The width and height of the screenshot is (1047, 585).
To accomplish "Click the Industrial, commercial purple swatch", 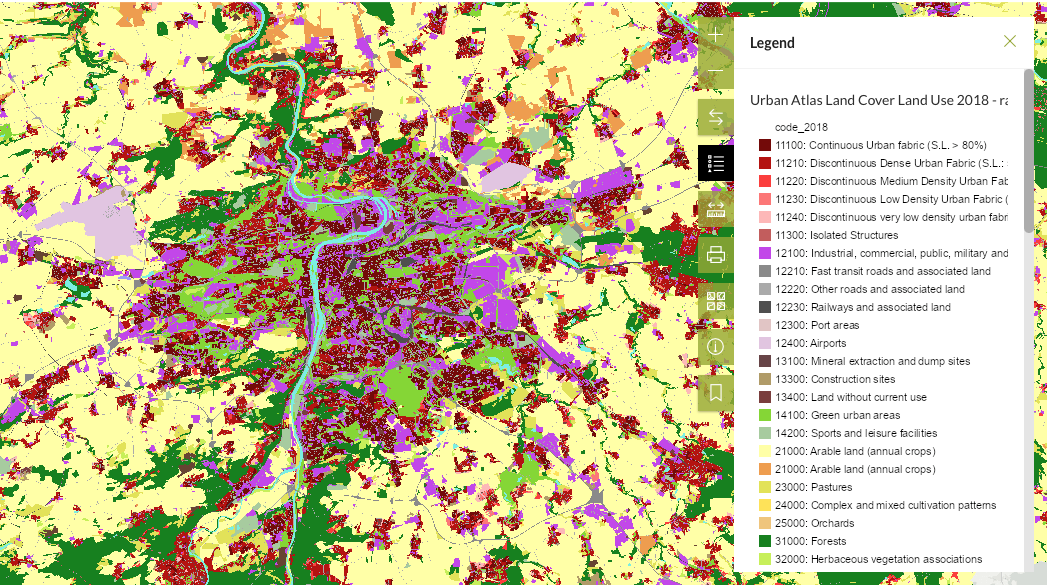I will coord(765,253).
